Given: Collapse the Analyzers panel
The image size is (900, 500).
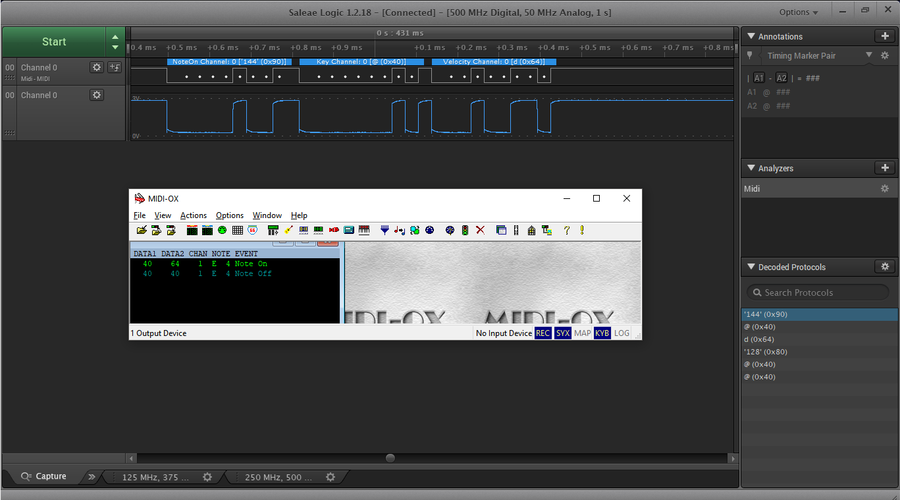Looking at the screenshot, I should [750, 168].
